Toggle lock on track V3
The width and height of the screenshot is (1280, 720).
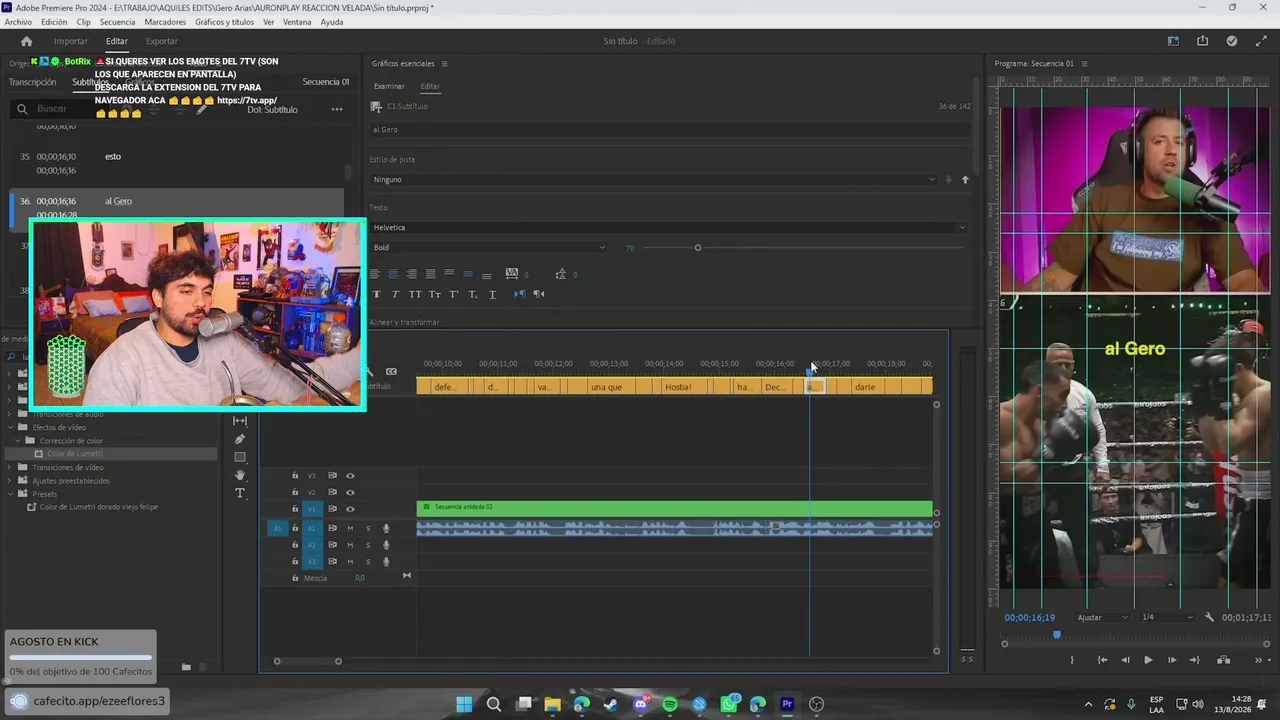pyautogui.click(x=295, y=476)
